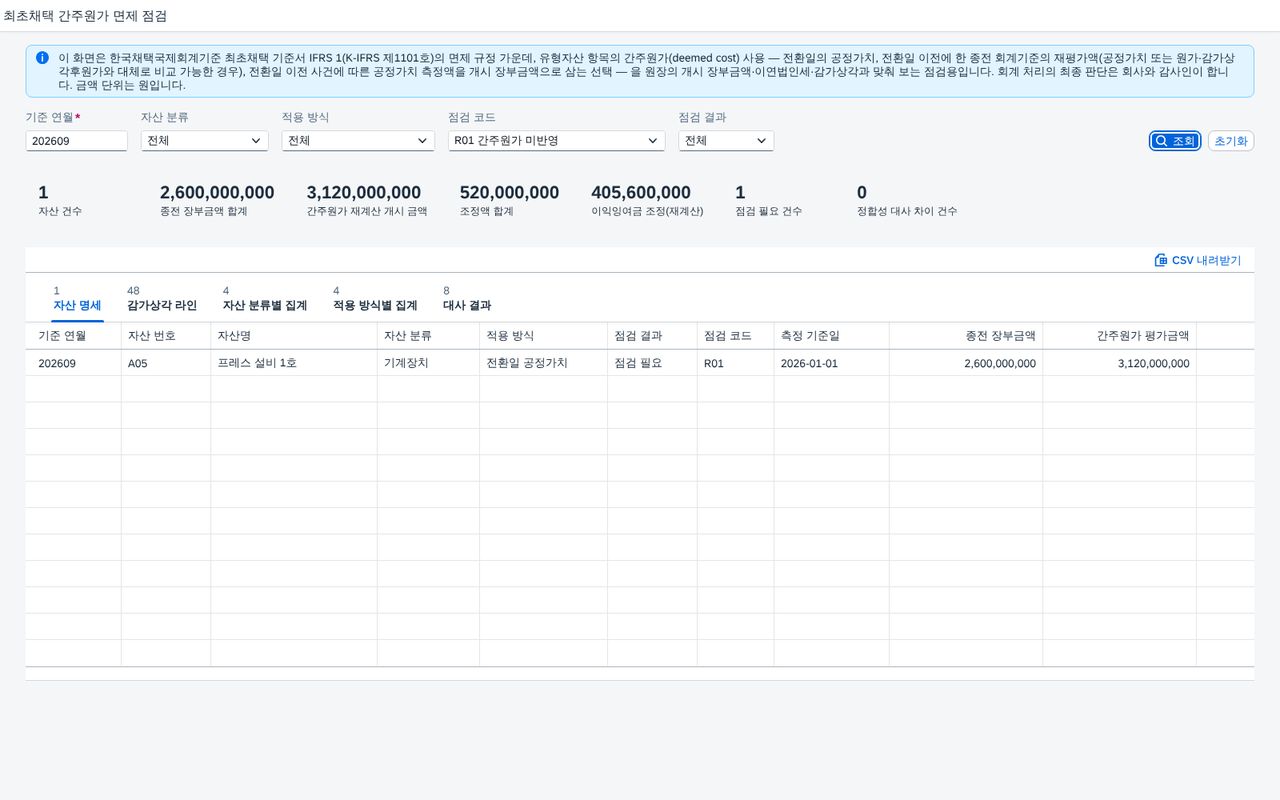Click the magnifier icon on the 조회 button
The width and height of the screenshot is (1280, 800).
pos(1161,141)
